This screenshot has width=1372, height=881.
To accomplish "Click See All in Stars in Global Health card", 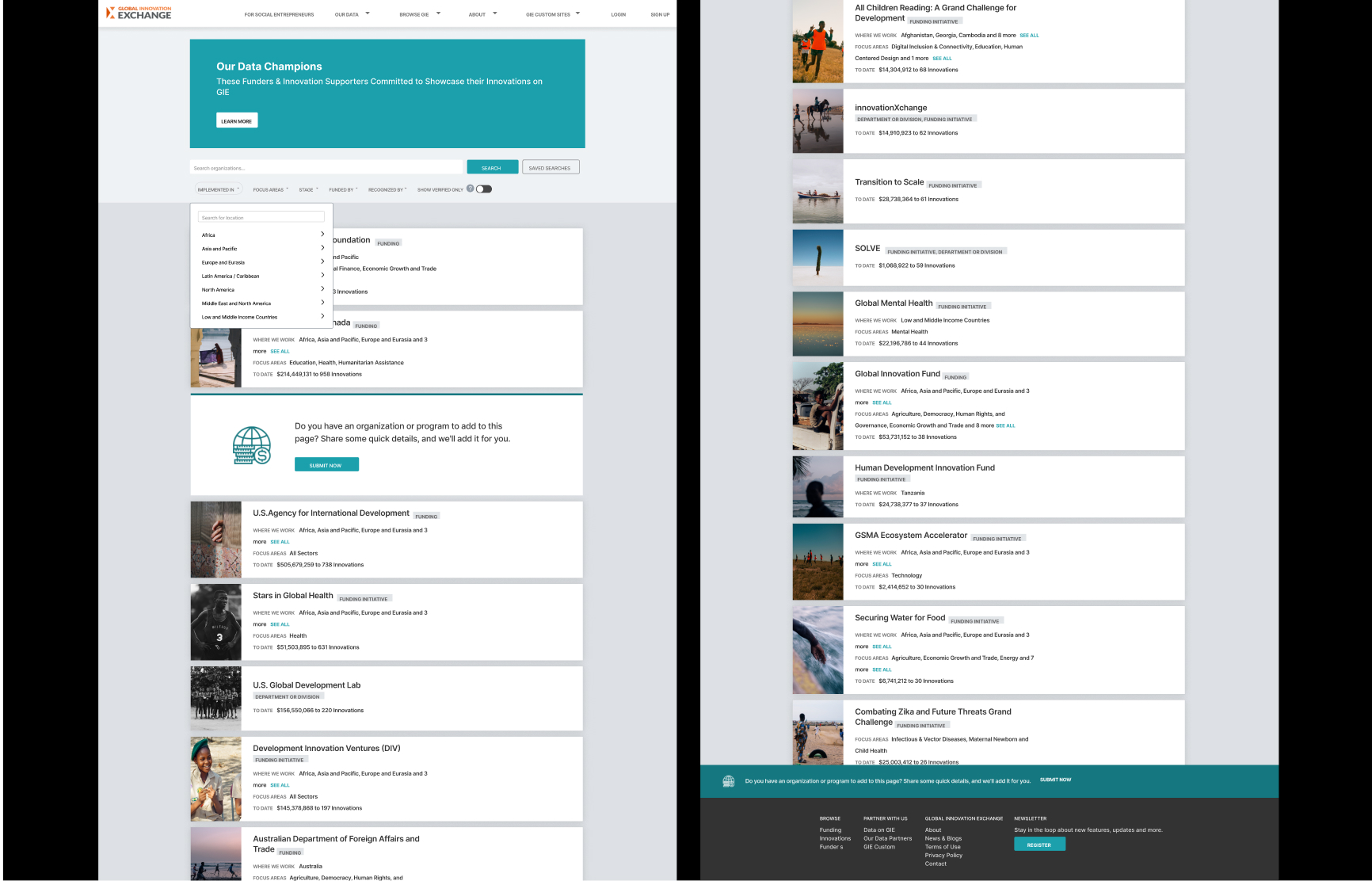I will 280,624.
